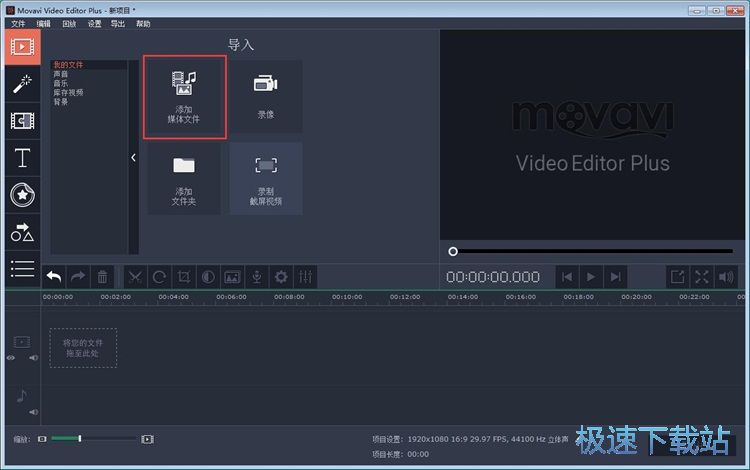Click the audio track note icon
This screenshot has width=750, height=470.
click(x=22, y=395)
